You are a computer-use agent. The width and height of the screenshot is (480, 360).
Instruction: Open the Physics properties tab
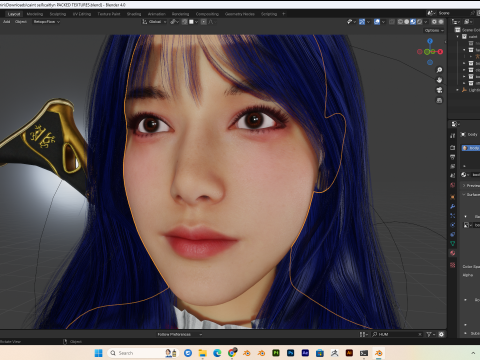click(453, 225)
